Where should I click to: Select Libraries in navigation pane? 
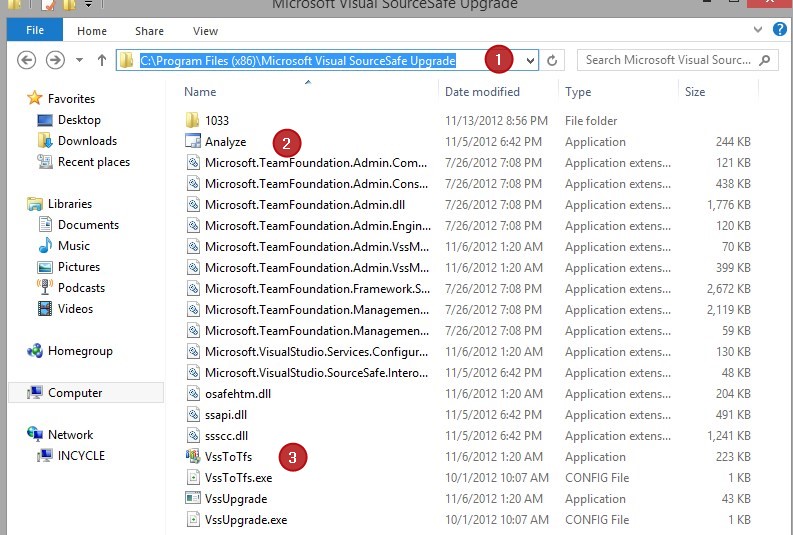70,204
